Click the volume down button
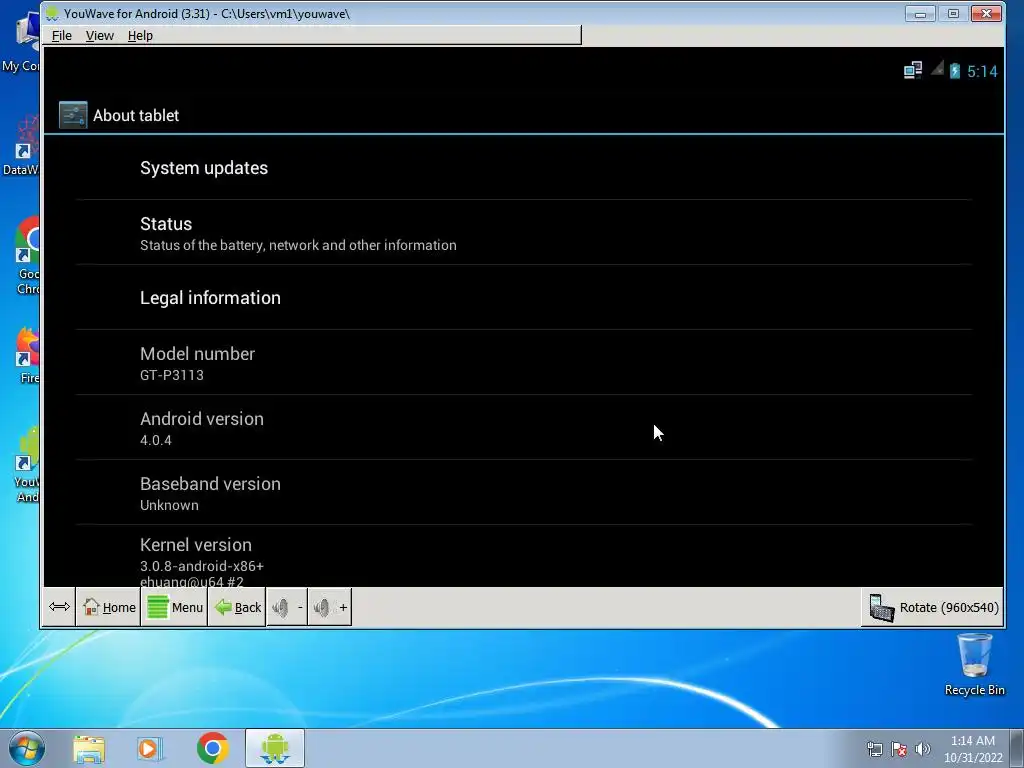 (287, 607)
